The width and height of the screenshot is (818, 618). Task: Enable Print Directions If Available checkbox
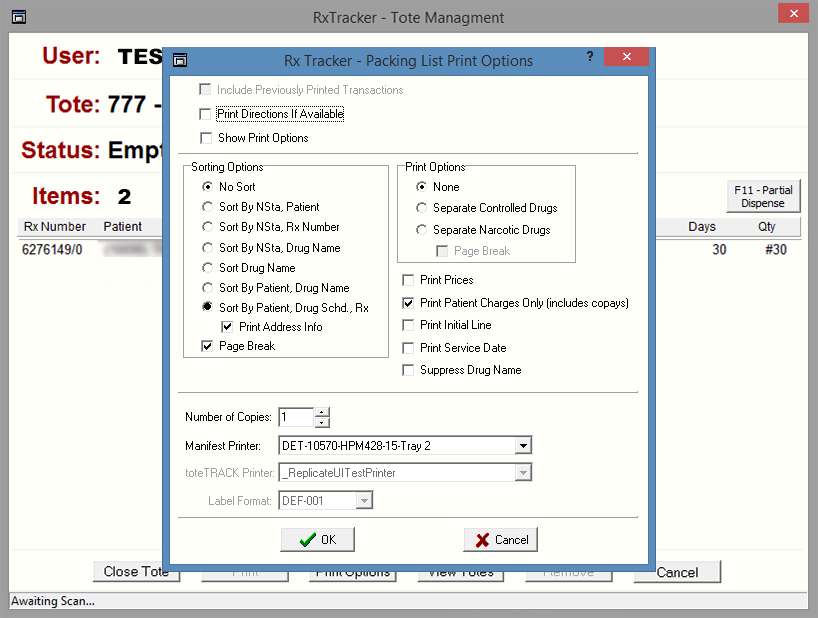pos(206,115)
